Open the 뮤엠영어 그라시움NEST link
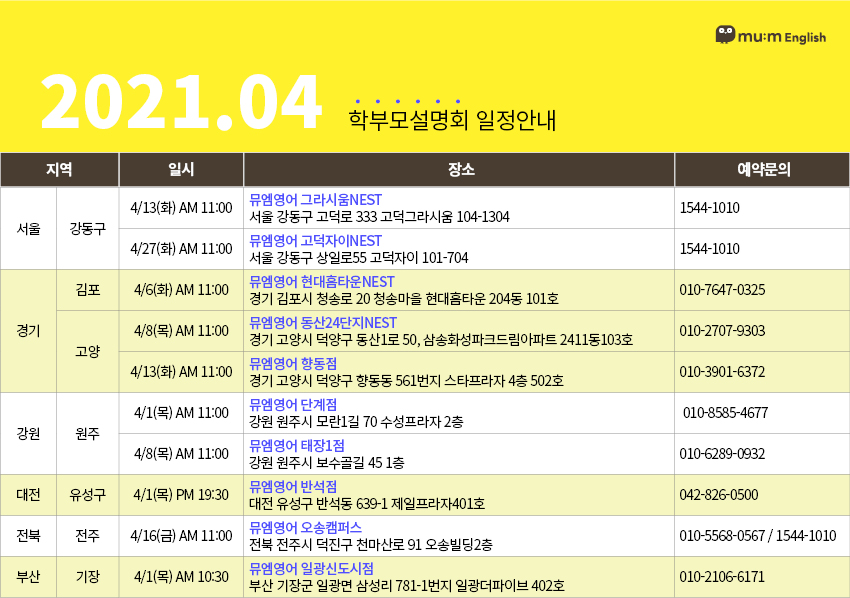 [x=315, y=200]
